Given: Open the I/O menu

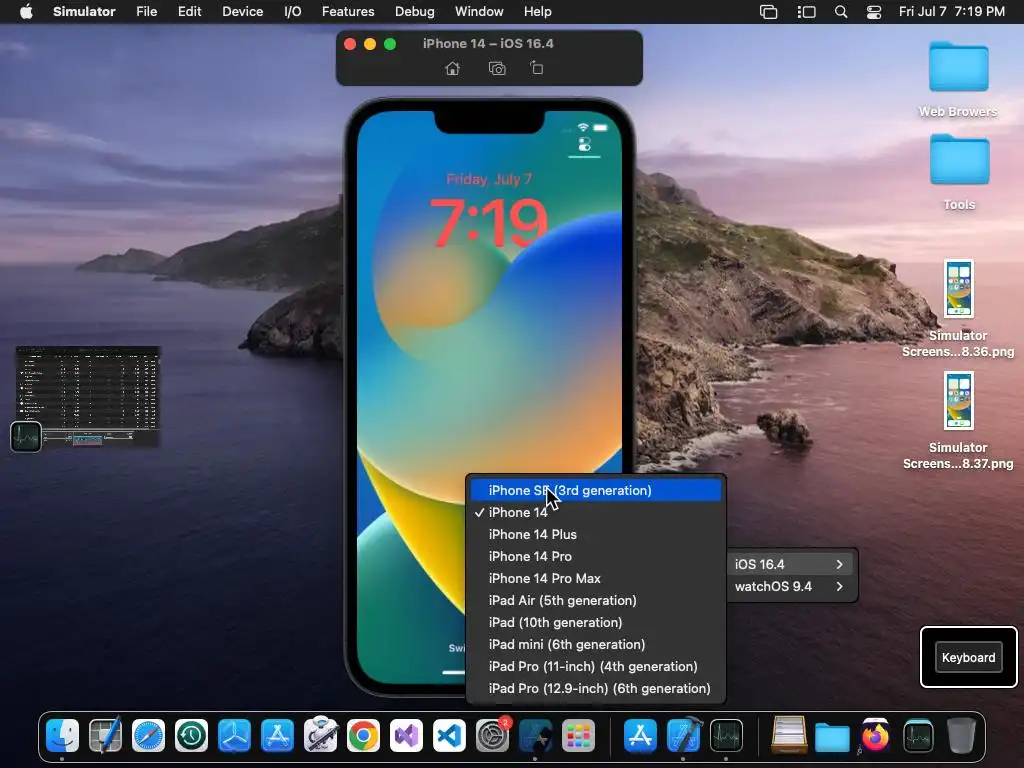Looking at the screenshot, I should click(293, 12).
